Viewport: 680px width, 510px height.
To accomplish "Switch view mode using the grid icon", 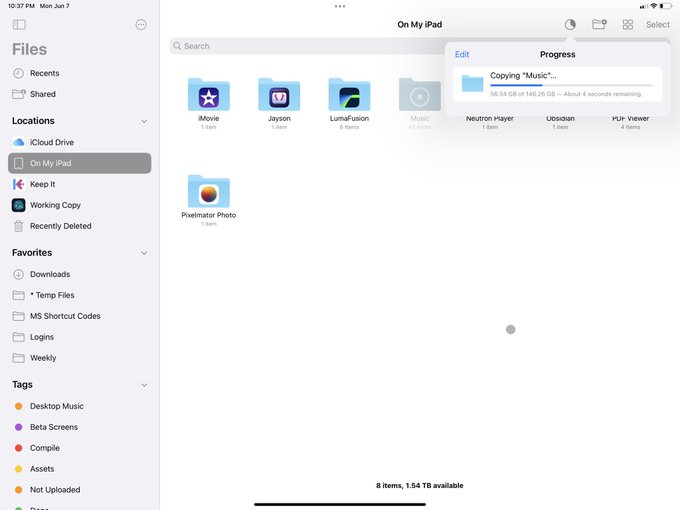I will pyautogui.click(x=628, y=25).
